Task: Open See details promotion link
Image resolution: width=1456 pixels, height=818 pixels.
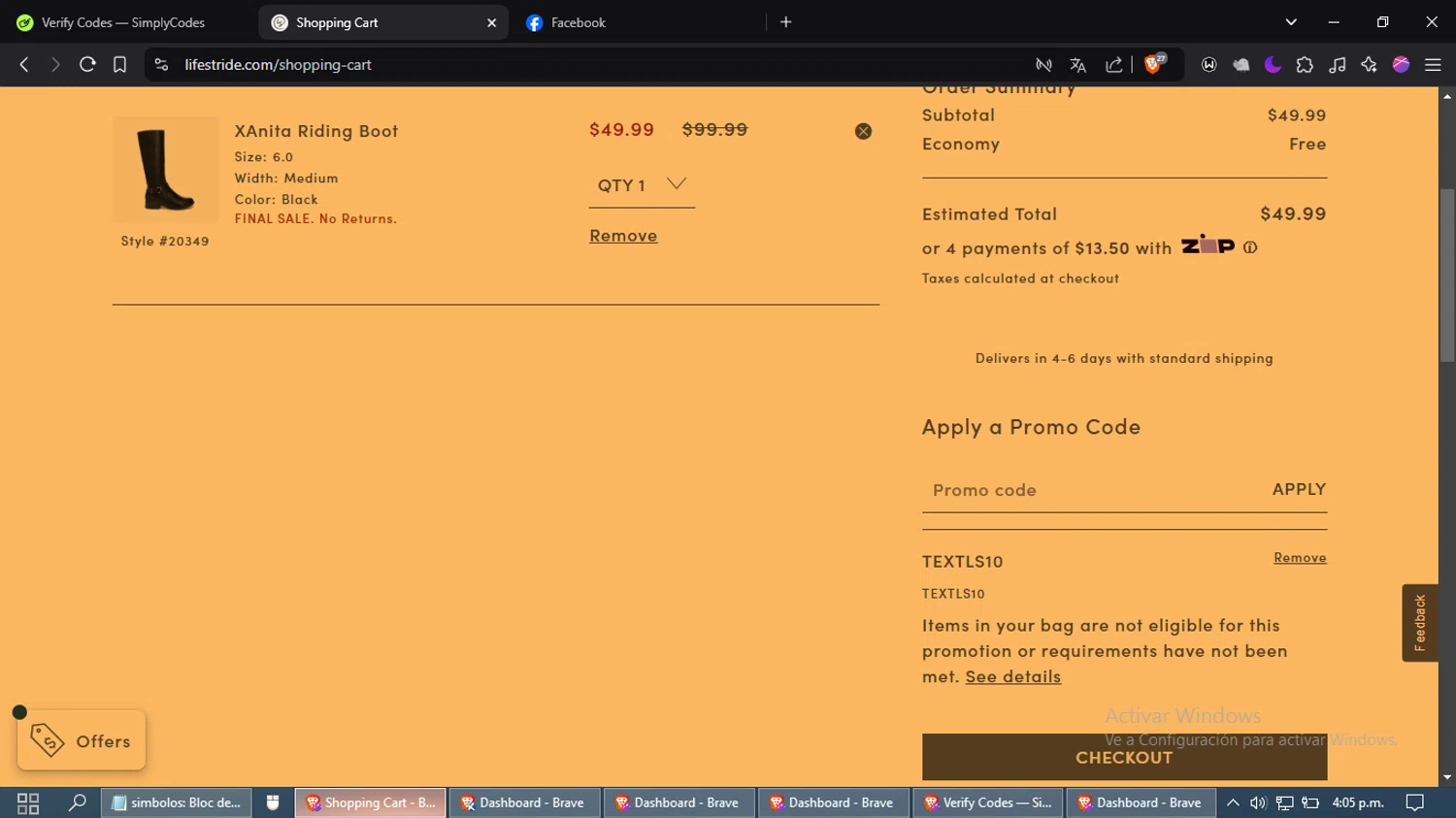Action: tap(1012, 676)
